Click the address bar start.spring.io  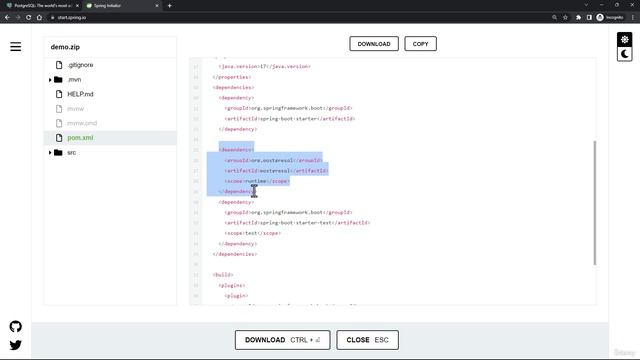[72, 18]
